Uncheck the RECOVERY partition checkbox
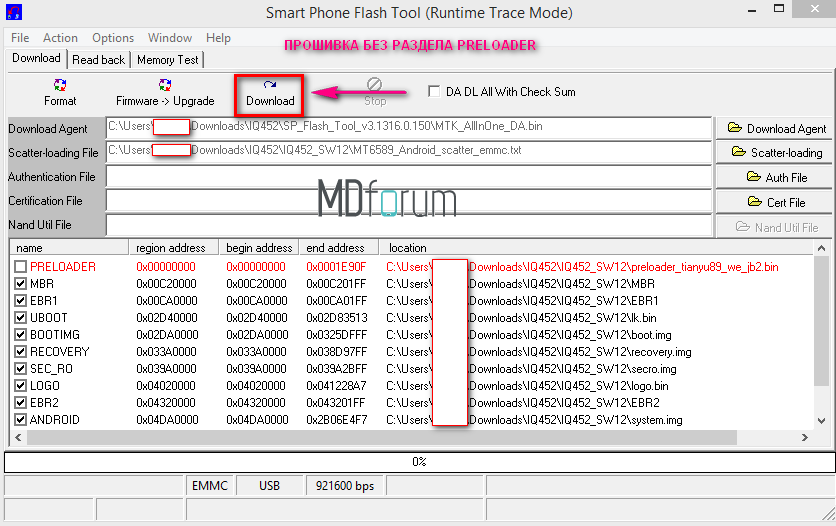Screen dimensions: 836x526 (x=20, y=352)
